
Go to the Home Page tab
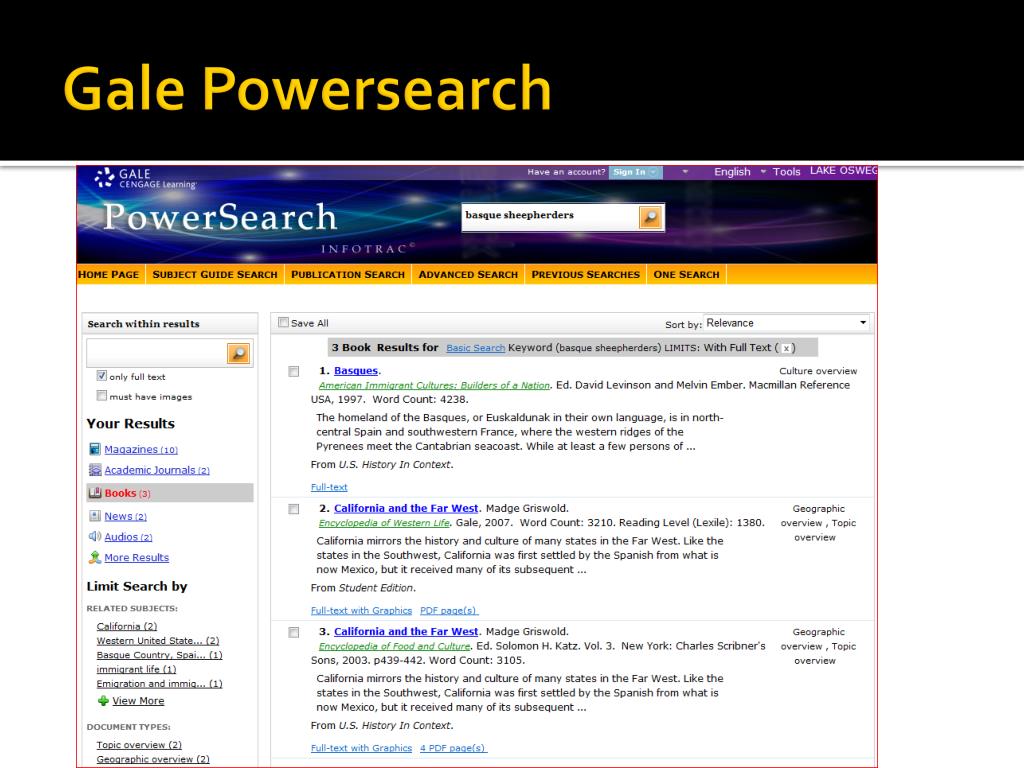point(108,274)
